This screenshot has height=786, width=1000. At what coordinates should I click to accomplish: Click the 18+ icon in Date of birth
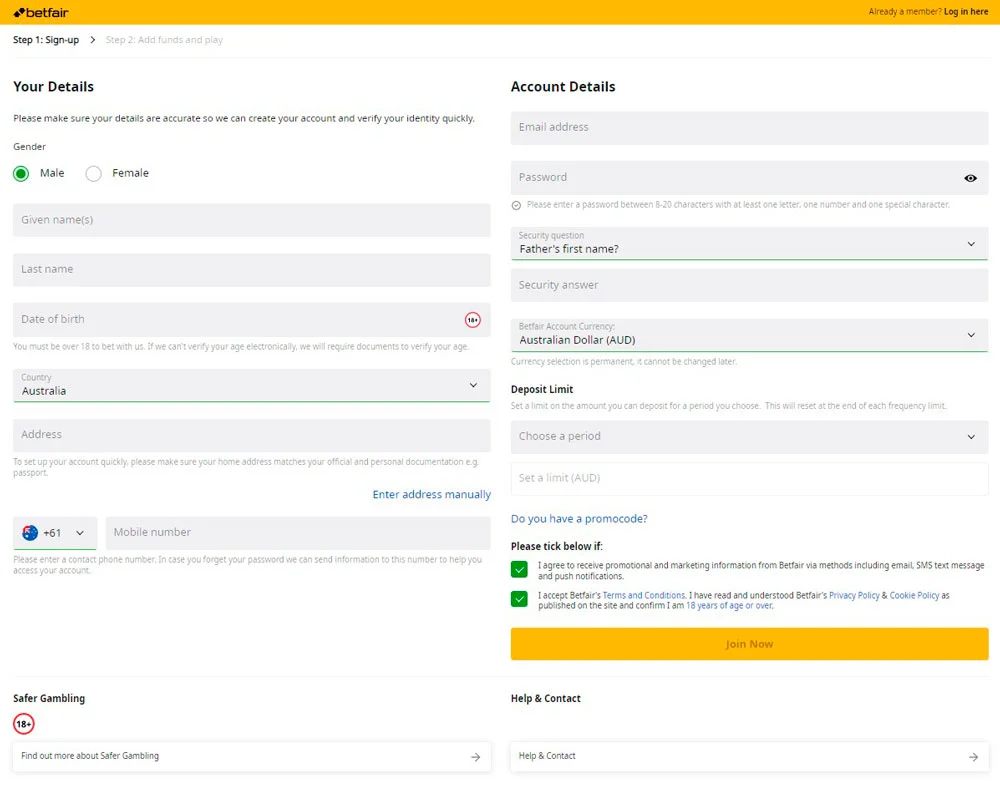(x=473, y=320)
